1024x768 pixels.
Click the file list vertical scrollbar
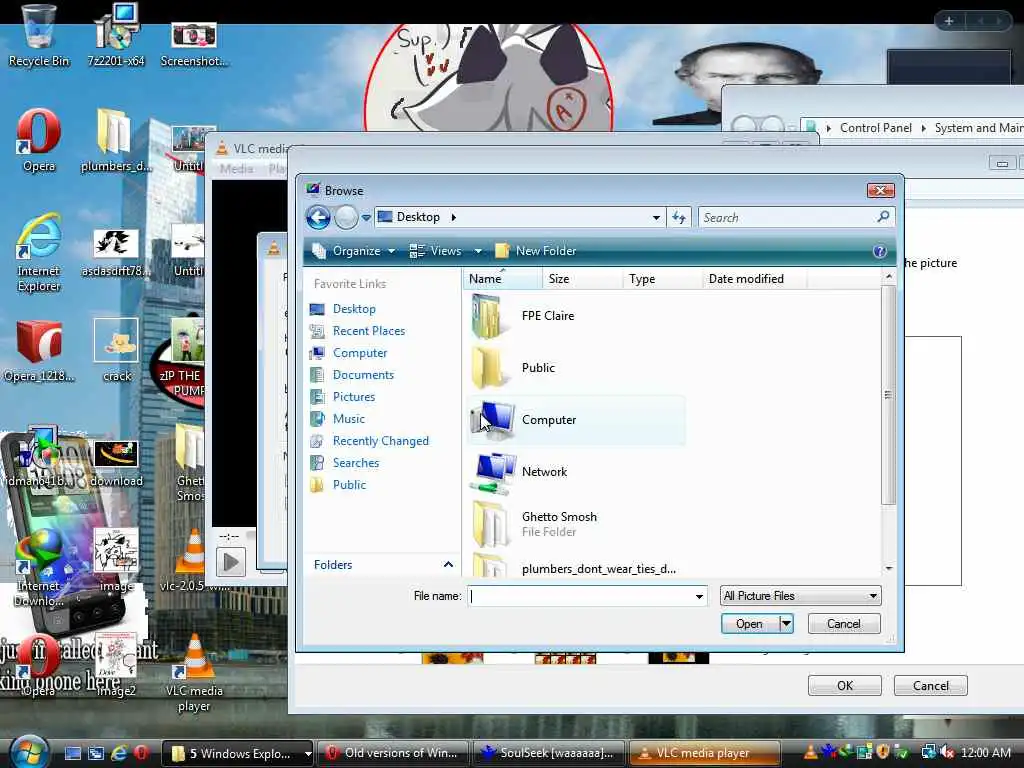[888, 394]
